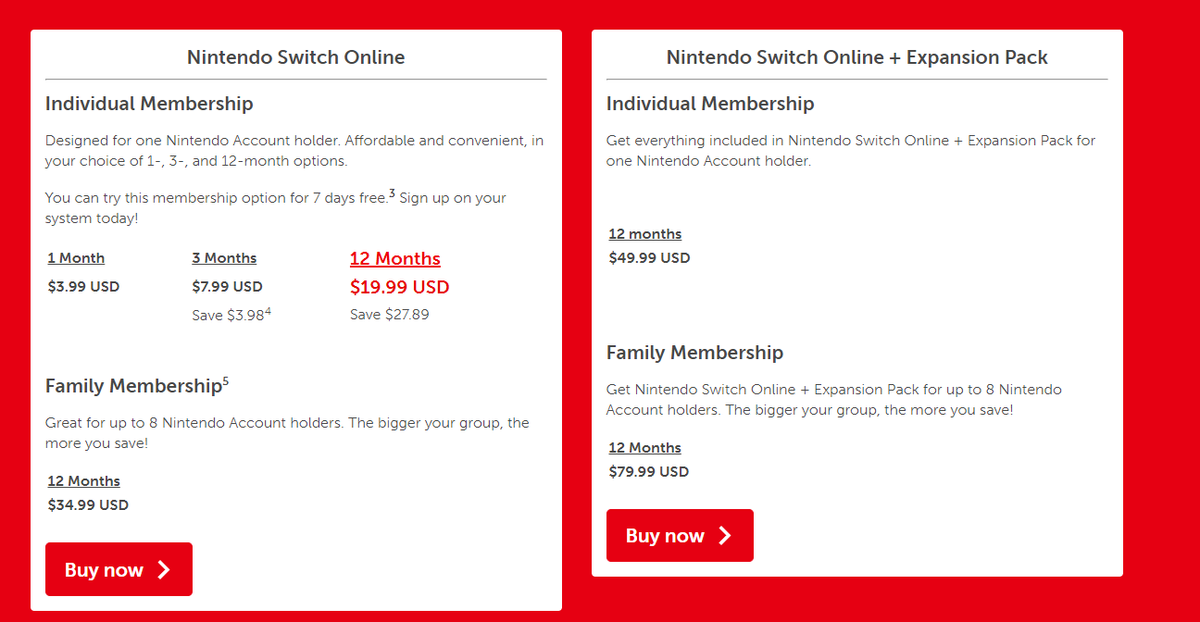
Task: Select the 12 Months individual membership option
Action: click(394, 258)
